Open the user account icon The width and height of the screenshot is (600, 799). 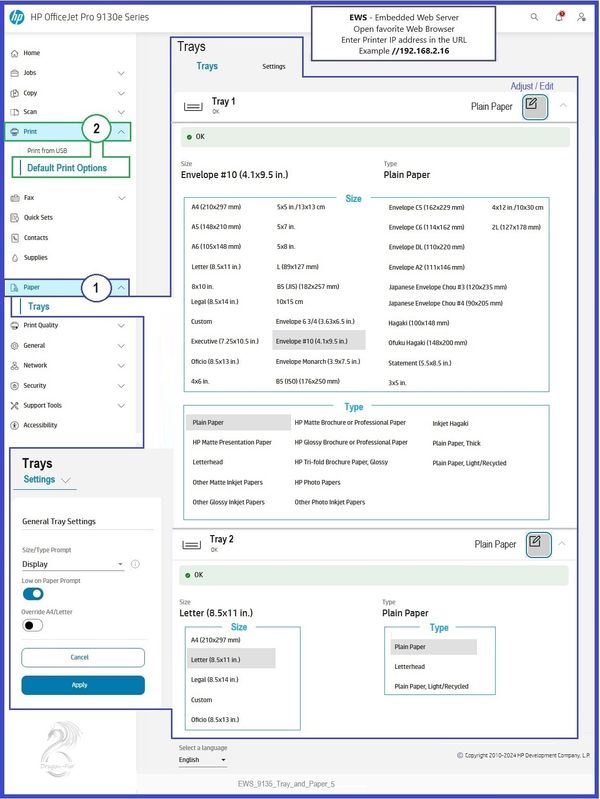pyautogui.click(x=581, y=17)
